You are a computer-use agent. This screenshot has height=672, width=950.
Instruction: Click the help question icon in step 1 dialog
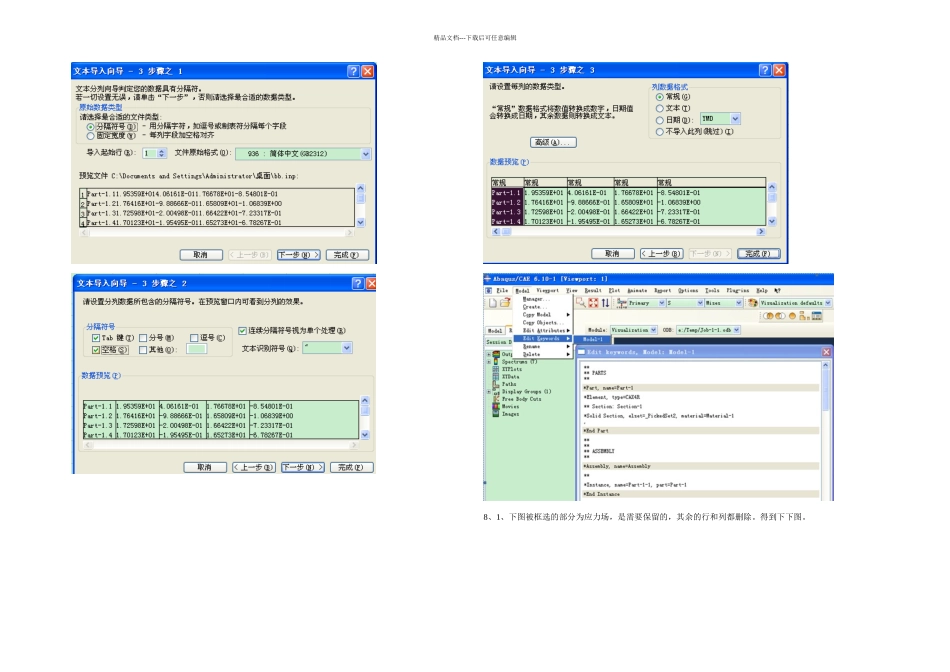click(353, 72)
